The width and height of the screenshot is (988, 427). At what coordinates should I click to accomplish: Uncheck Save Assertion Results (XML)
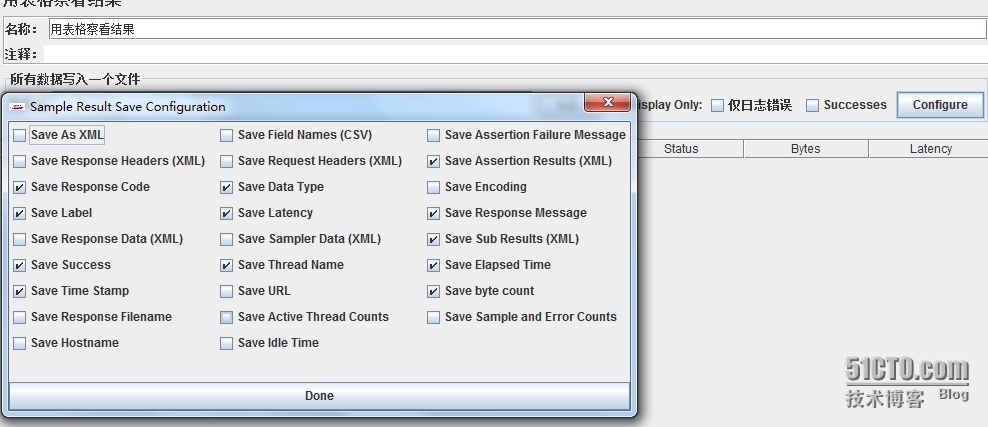click(x=433, y=161)
